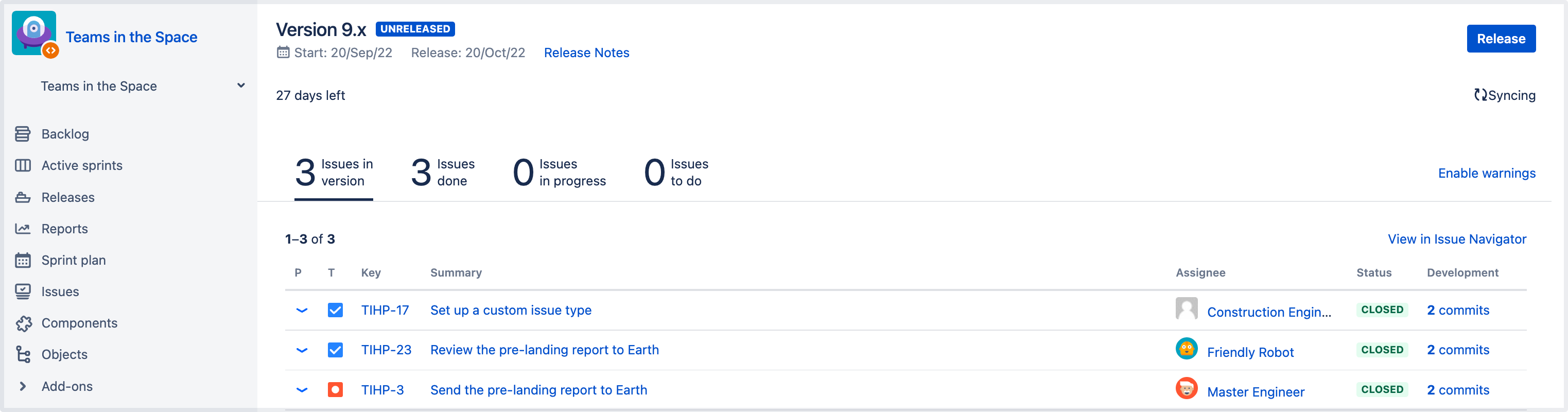Click task type checkbox icon for TIHP-17

335,311
